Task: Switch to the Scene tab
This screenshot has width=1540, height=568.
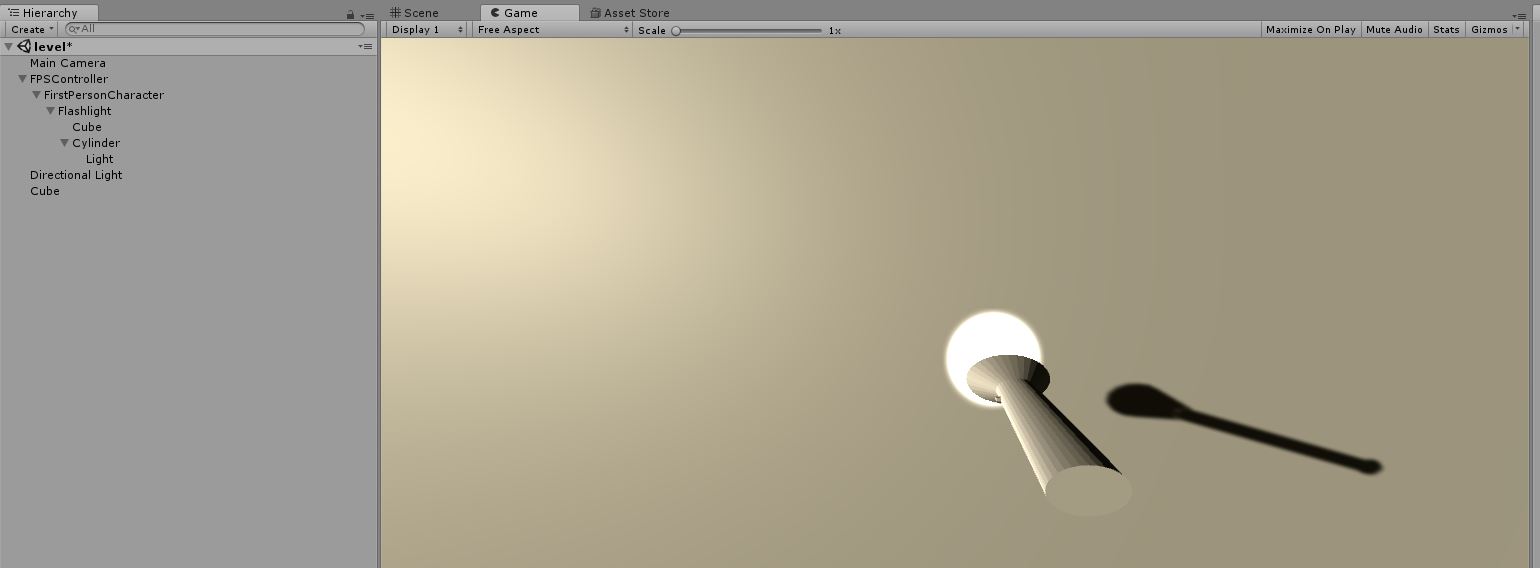Action: click(x=414, y=13)
